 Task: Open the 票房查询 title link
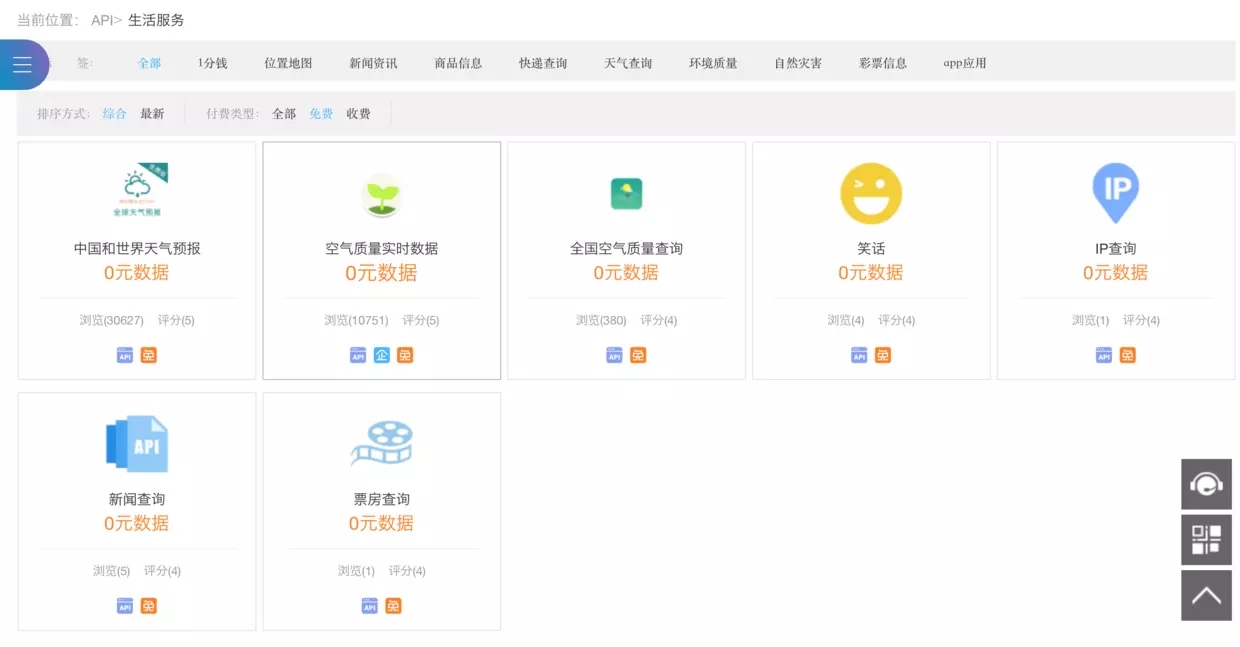[x=382, y=500]
